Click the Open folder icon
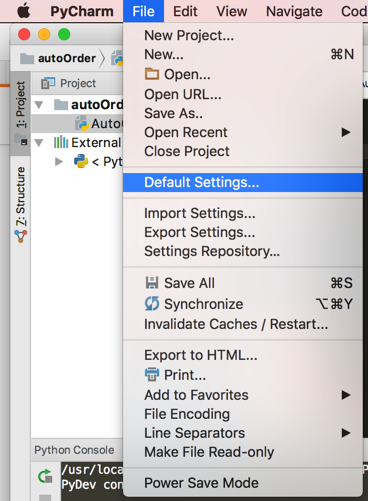This screenshot has width=368, height=501. 152,74
